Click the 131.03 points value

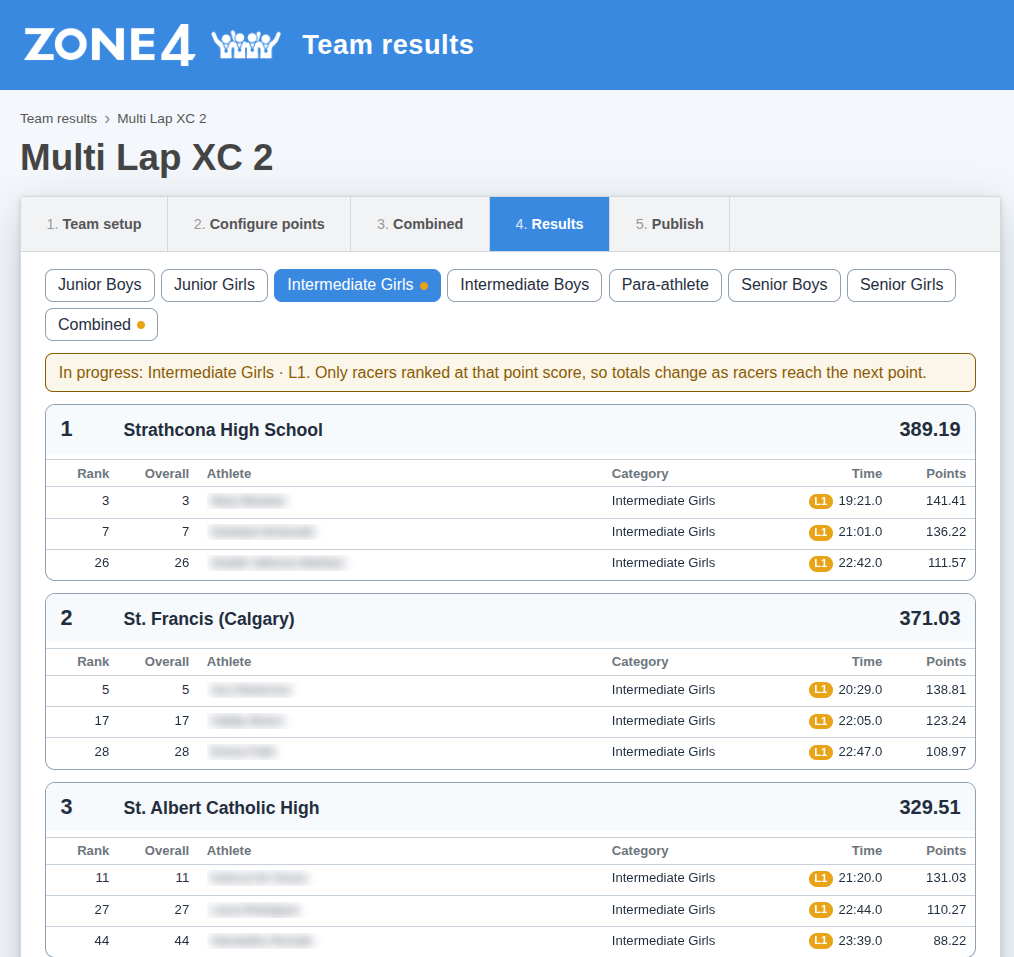coord(945,877)
